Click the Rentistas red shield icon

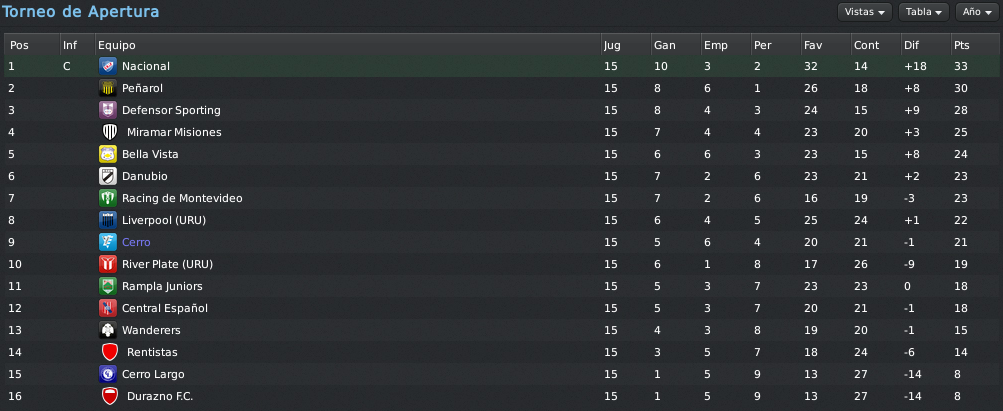click(110, 352)
